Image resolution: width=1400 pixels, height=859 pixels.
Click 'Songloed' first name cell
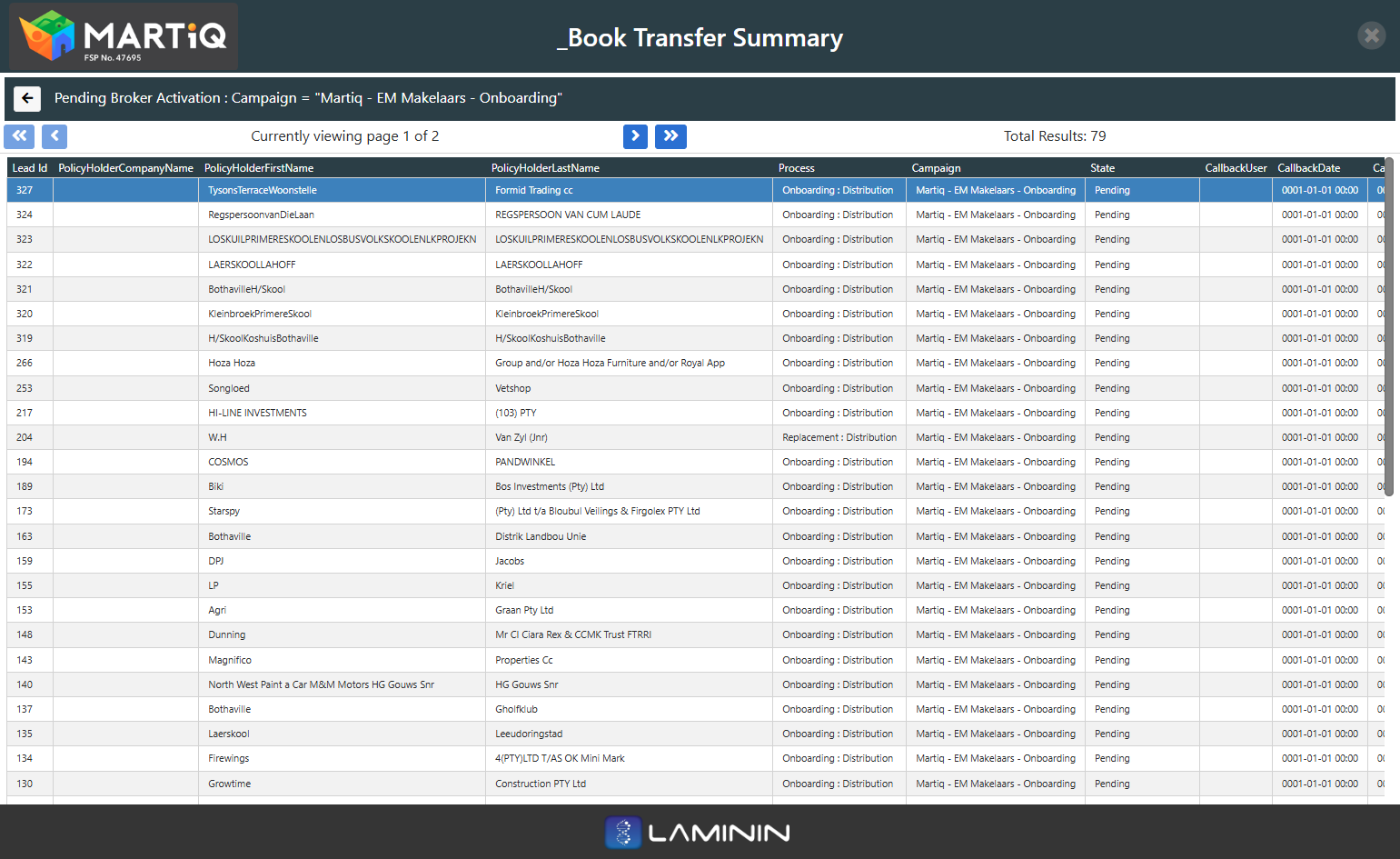coord(343,388)
